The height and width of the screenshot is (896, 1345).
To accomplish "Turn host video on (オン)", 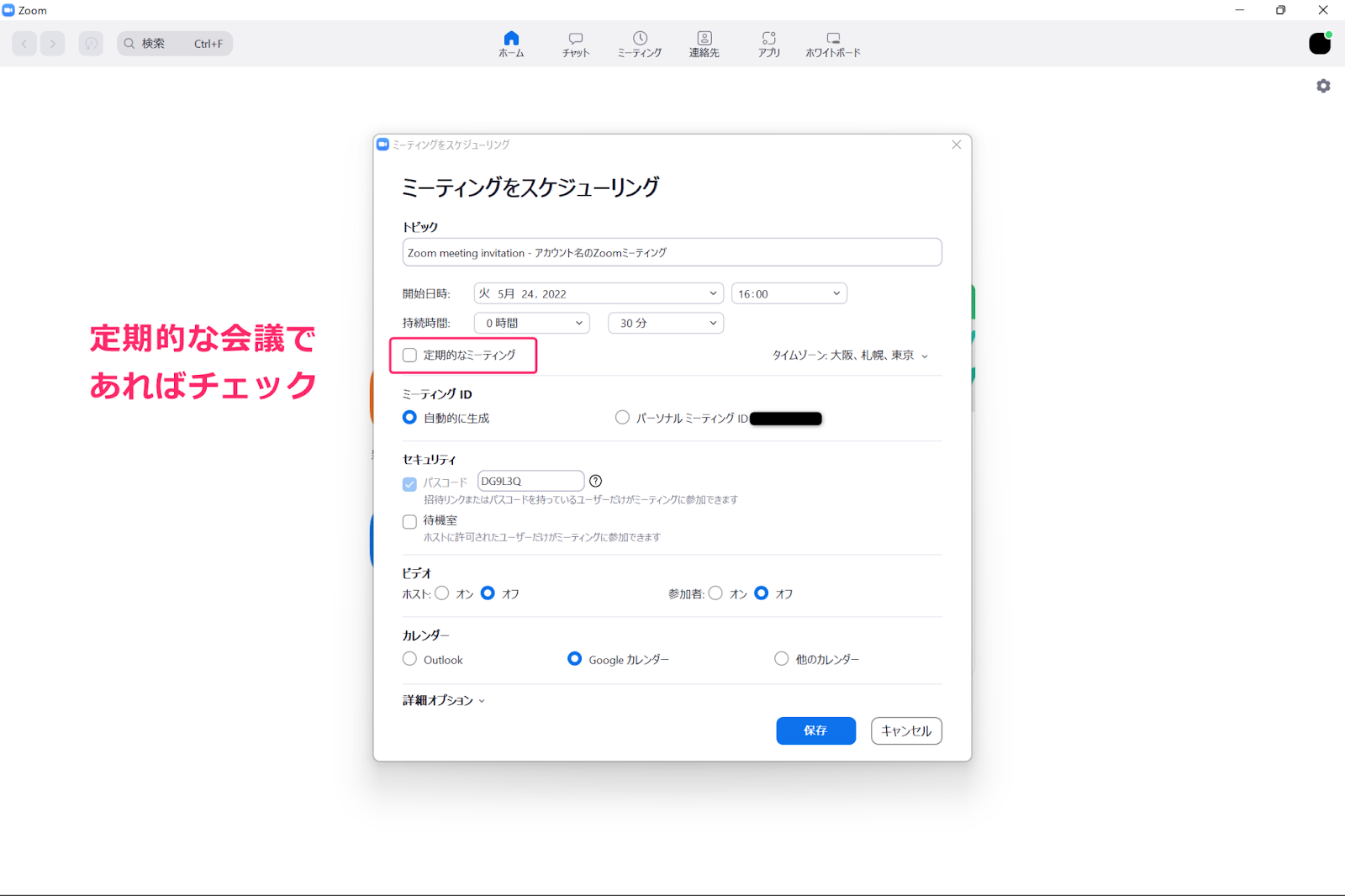I will [x=442, y=593].
